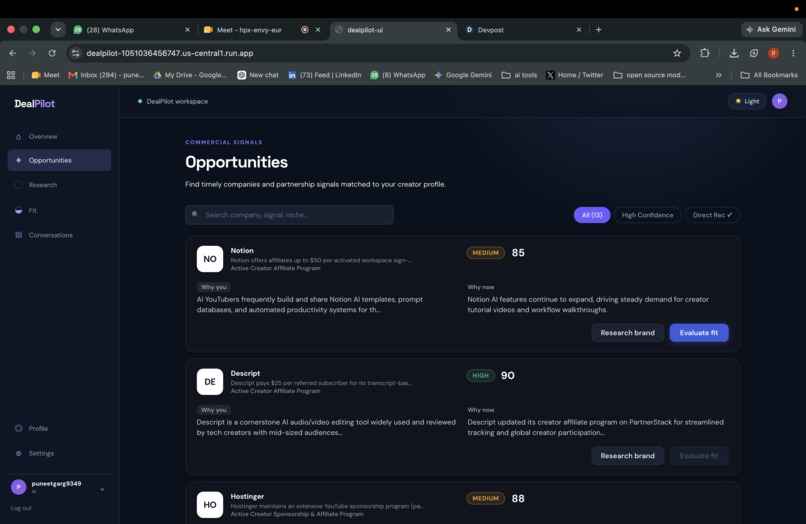
Task: Click the address bar URL
Action: tap(170, 53)
